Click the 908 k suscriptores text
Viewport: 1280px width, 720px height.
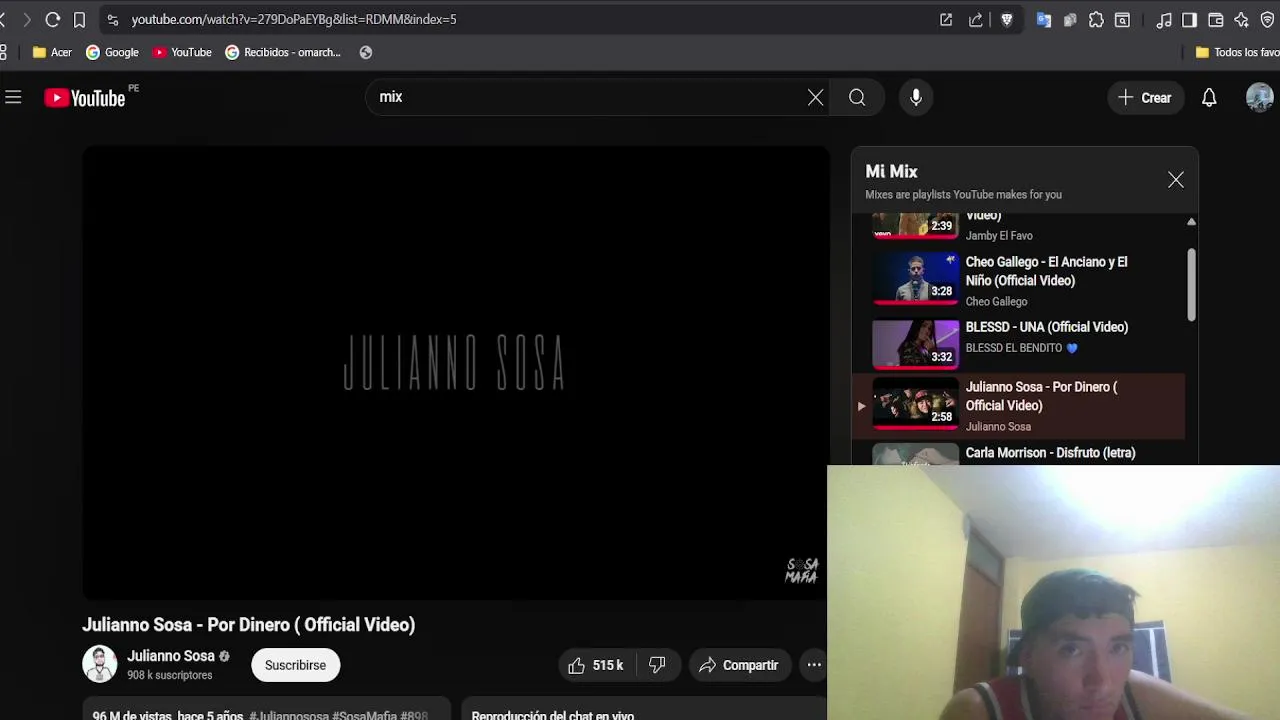(170, 675)
